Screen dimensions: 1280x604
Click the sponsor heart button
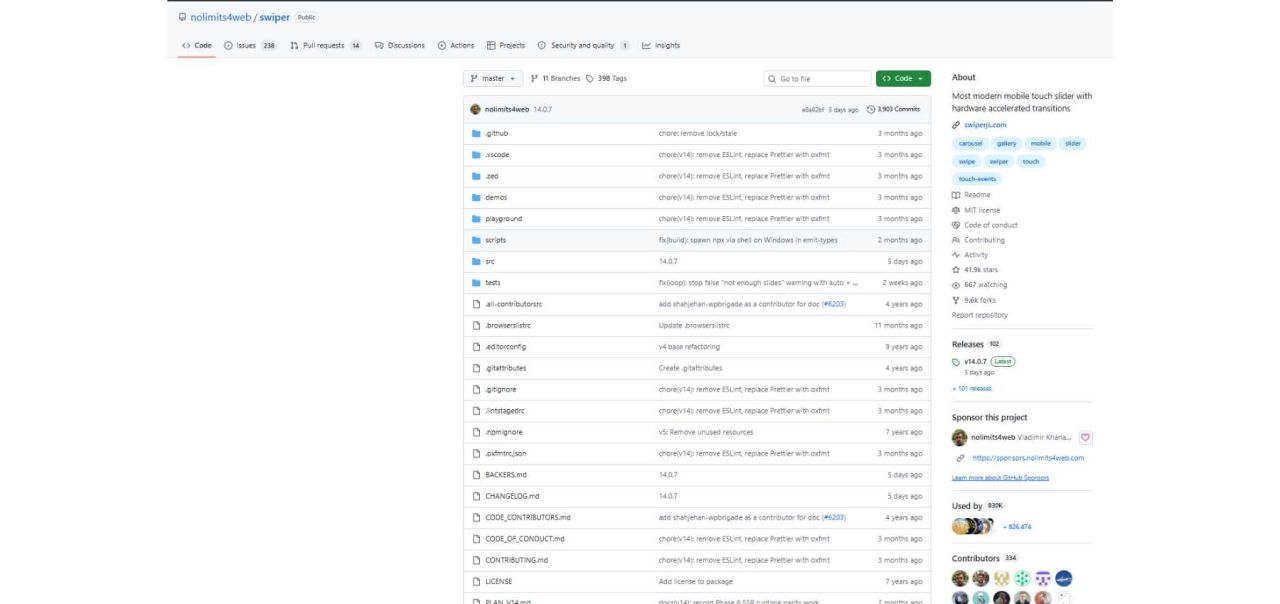point(1086,437)
